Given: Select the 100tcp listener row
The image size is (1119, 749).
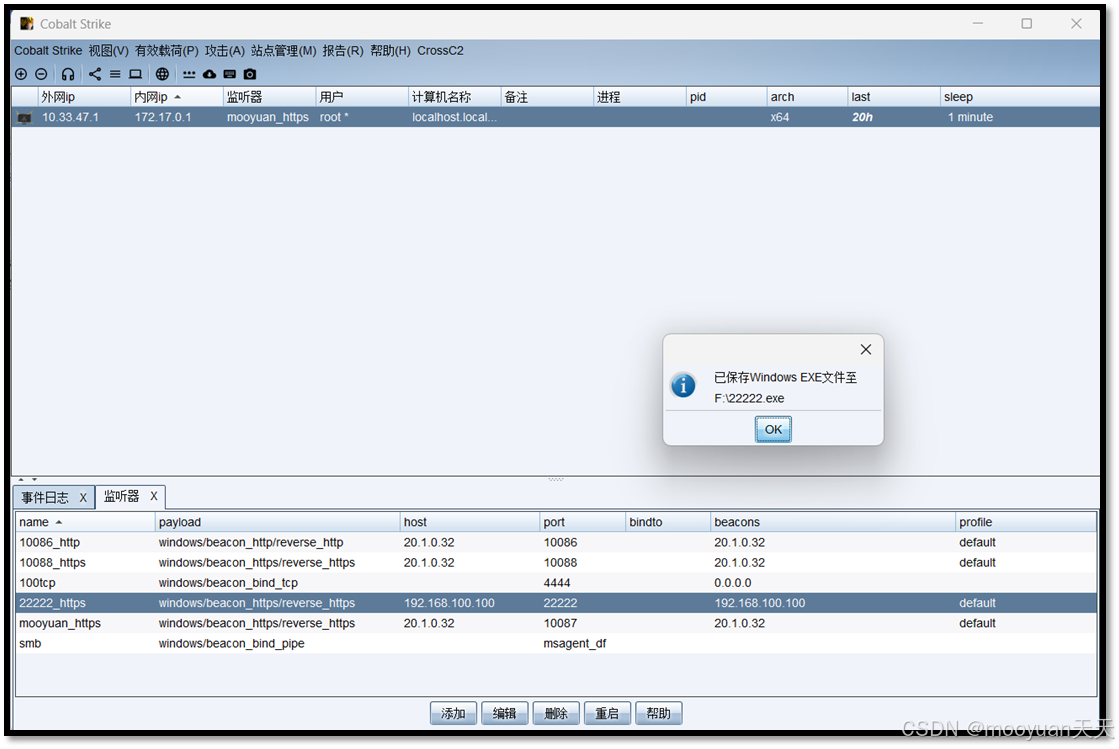Looking at the screenshot, I should coord(556,583).
